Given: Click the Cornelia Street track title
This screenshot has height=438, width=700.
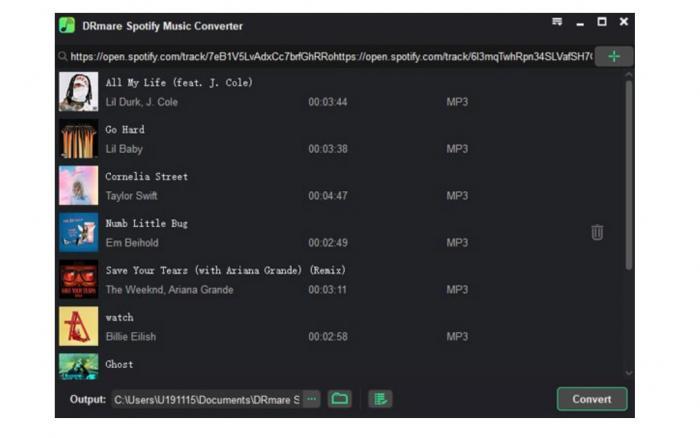Looking at the screenshot, I should 146,177.
